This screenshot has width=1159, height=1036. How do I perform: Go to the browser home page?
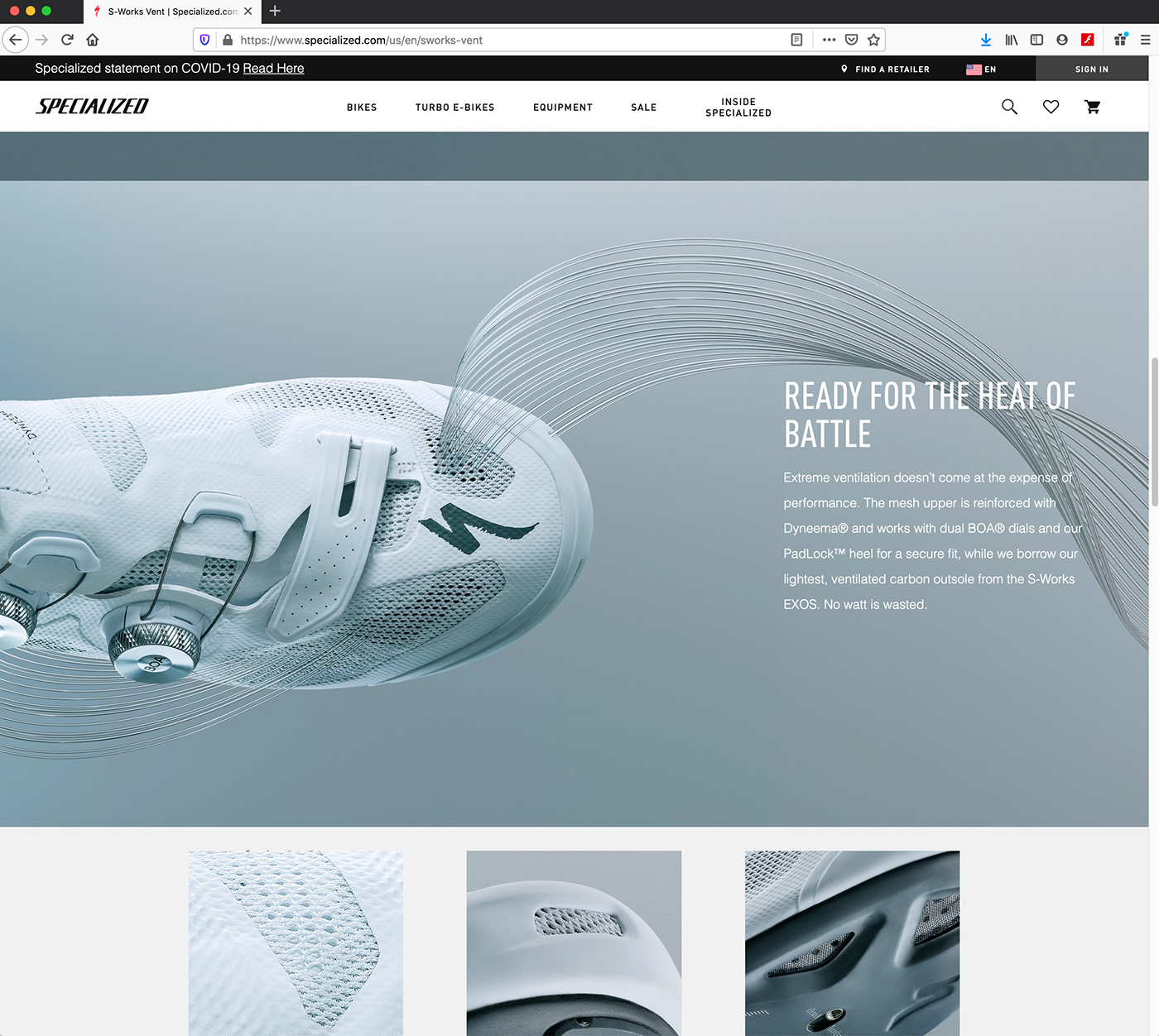pos(92,39)
